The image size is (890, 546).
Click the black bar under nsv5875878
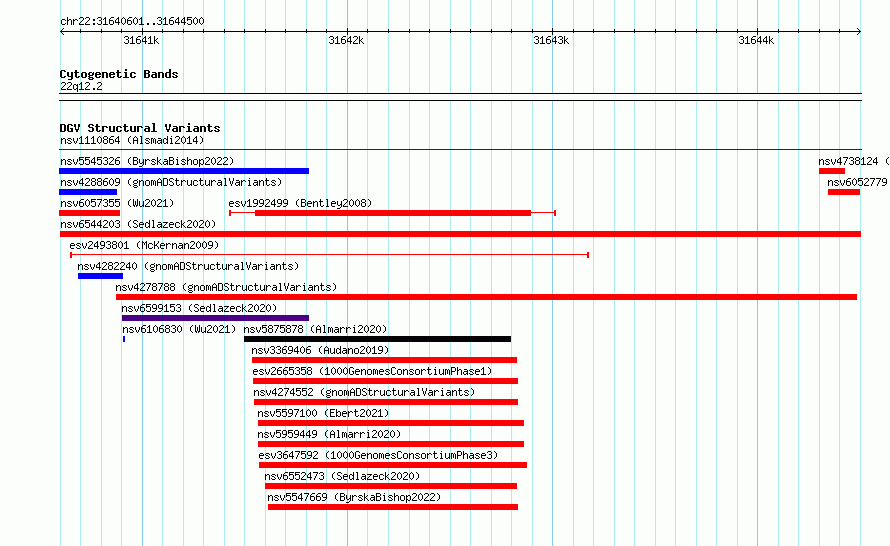(x=377, y=339)
